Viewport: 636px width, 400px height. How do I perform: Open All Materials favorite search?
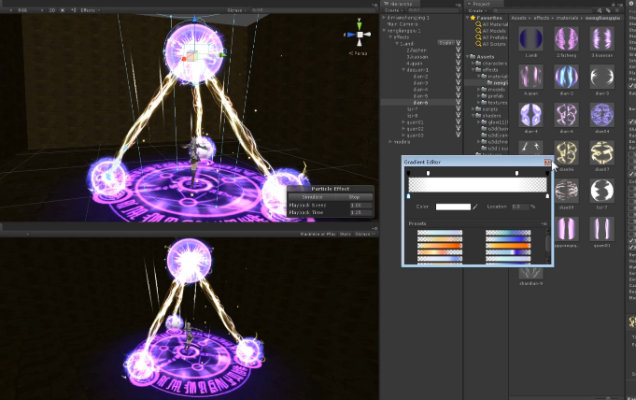[492, 25]
